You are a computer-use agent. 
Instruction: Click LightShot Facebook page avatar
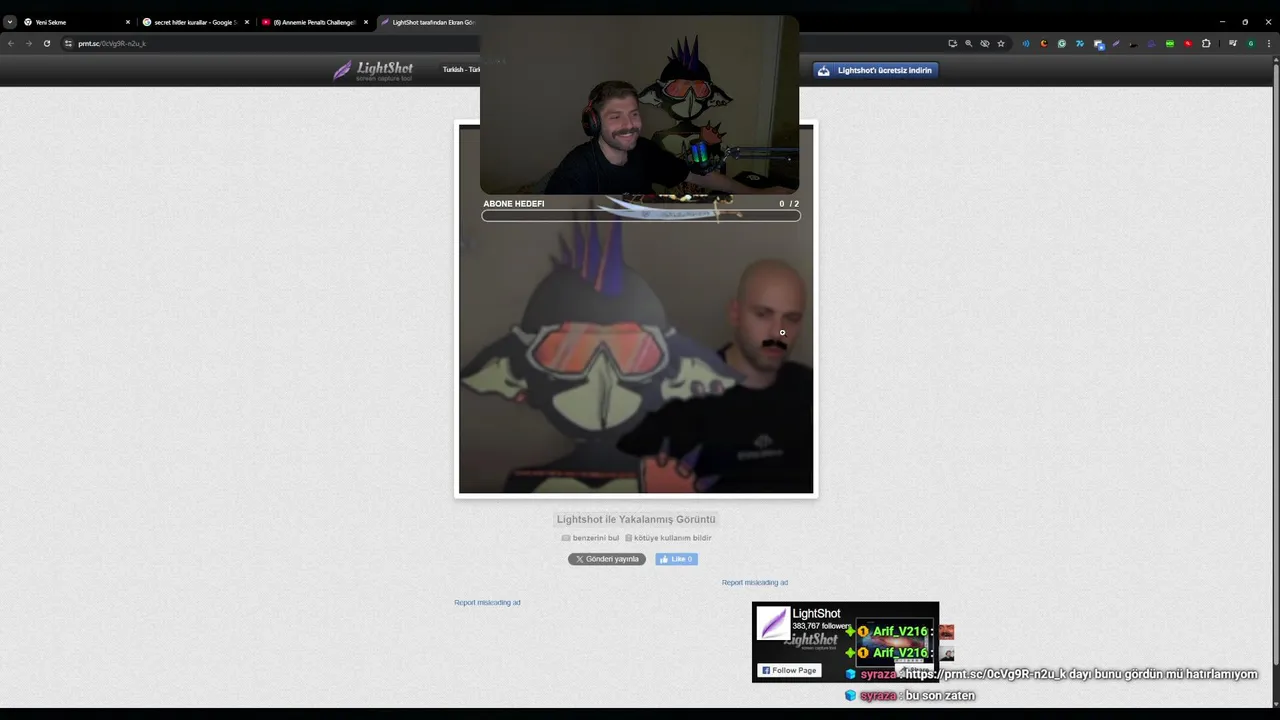(x=773, y=623)
